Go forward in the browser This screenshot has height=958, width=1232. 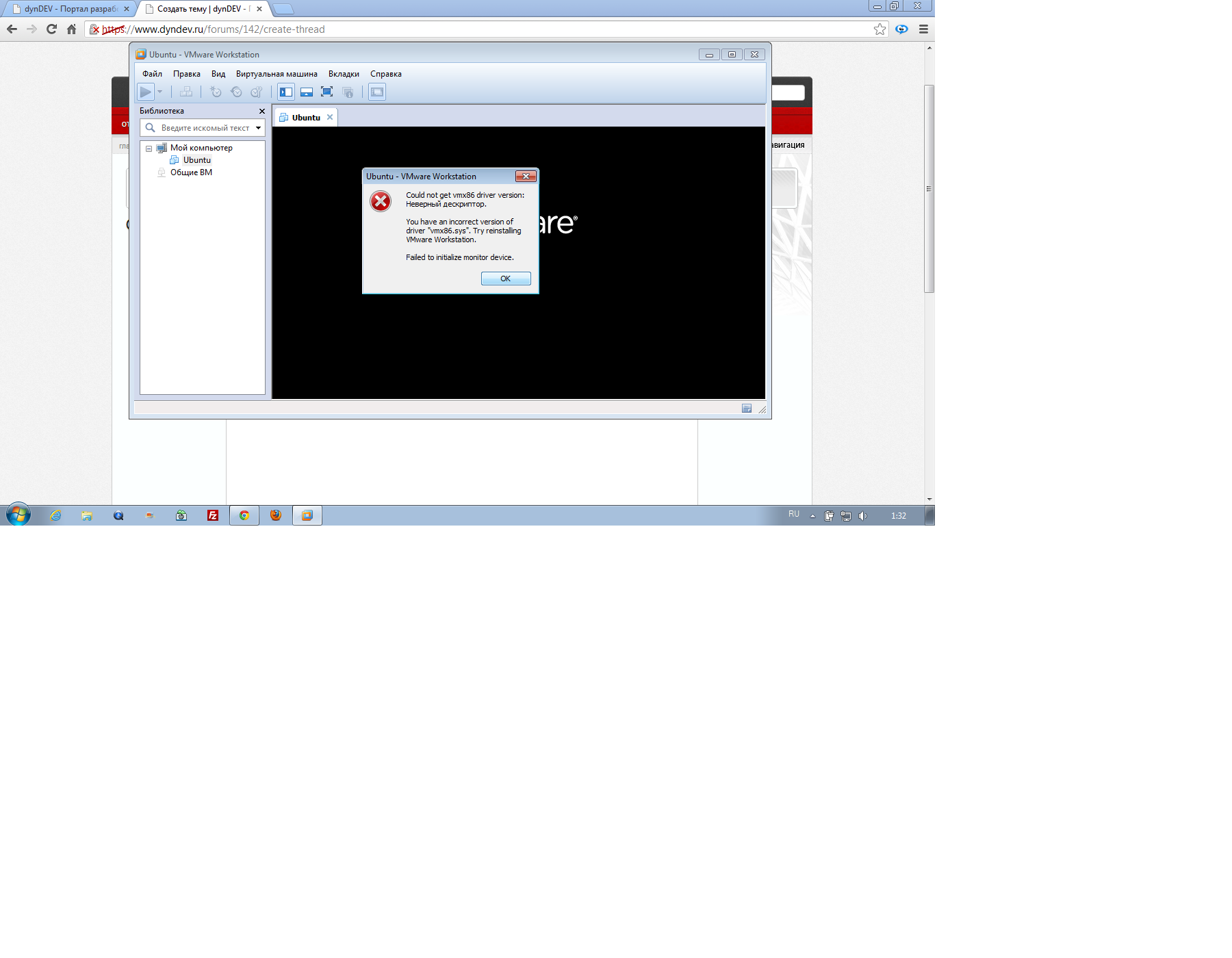(31, 29)
